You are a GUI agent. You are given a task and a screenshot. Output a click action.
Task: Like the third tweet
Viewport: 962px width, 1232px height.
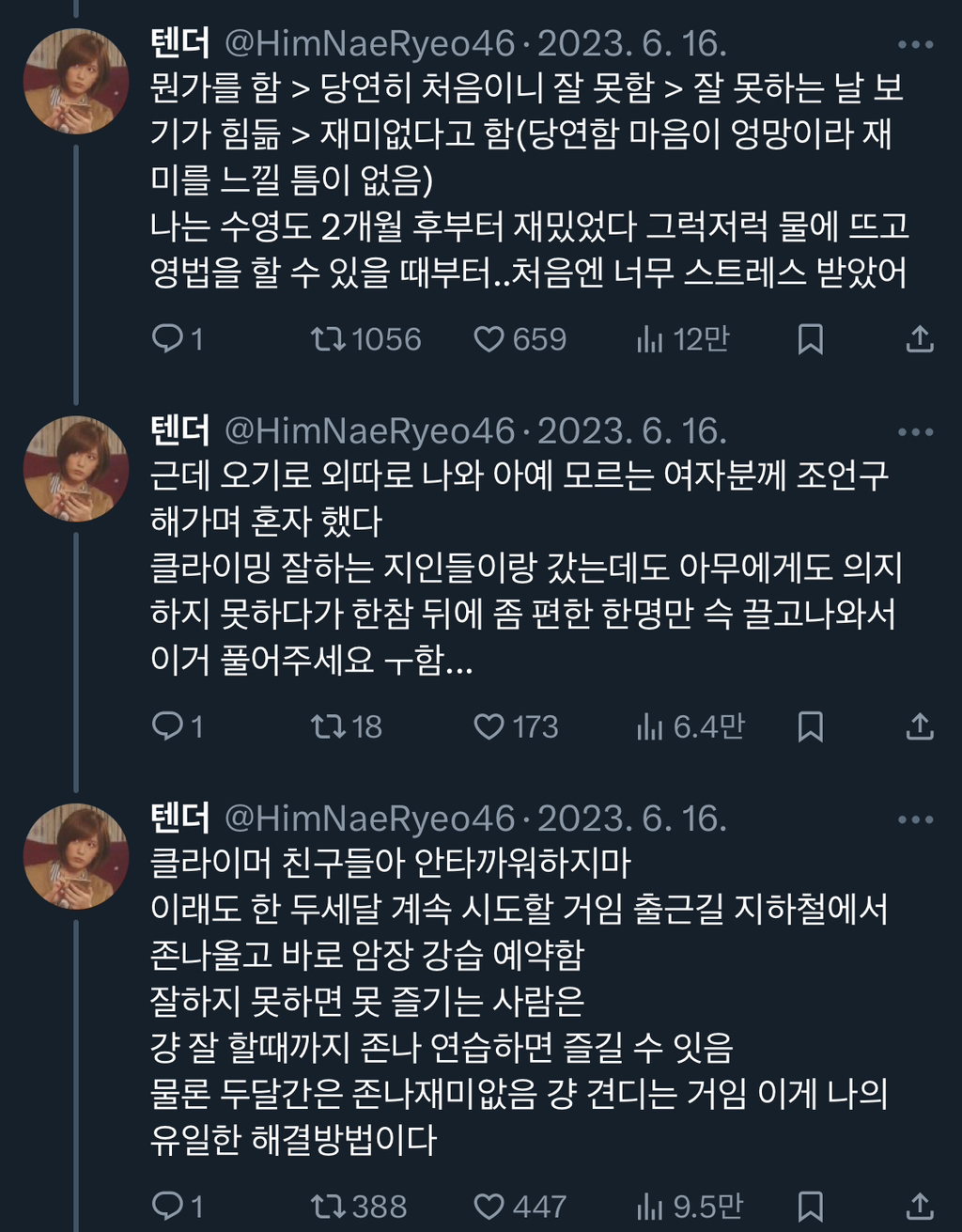click(x=489, y=1204)
